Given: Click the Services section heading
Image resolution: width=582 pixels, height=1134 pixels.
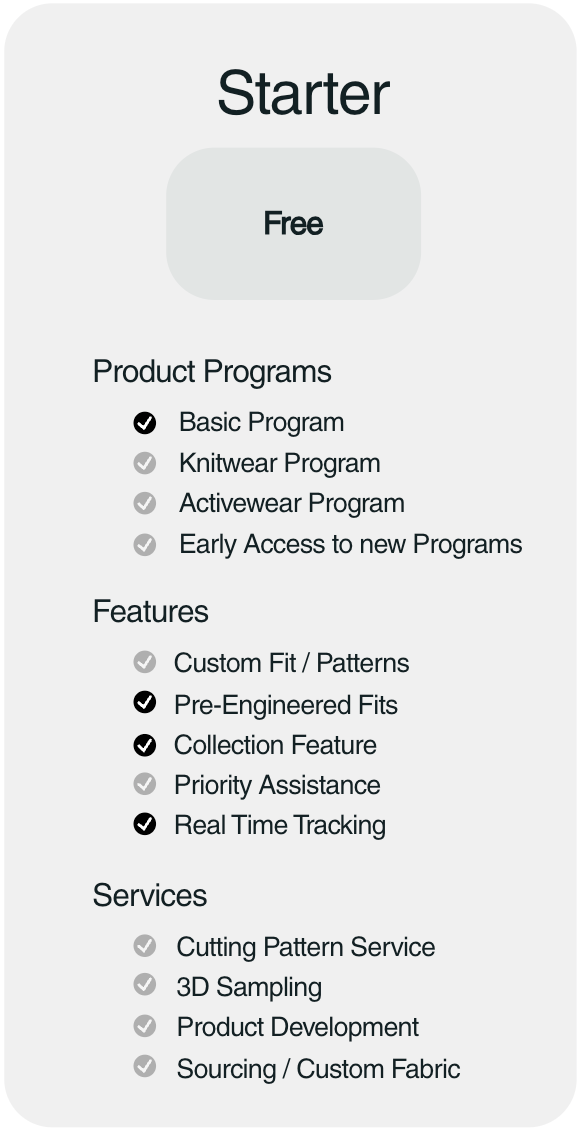Looking at the screenshot, I should coord(150,895).
